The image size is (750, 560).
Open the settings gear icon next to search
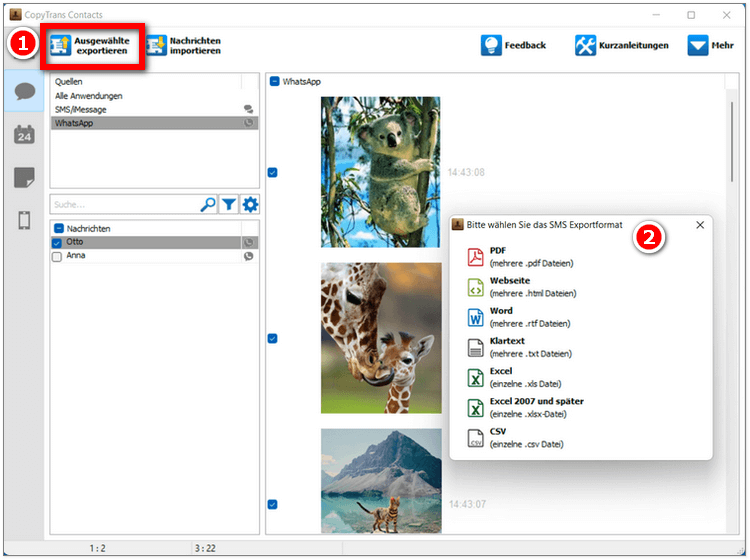[250, 205]
